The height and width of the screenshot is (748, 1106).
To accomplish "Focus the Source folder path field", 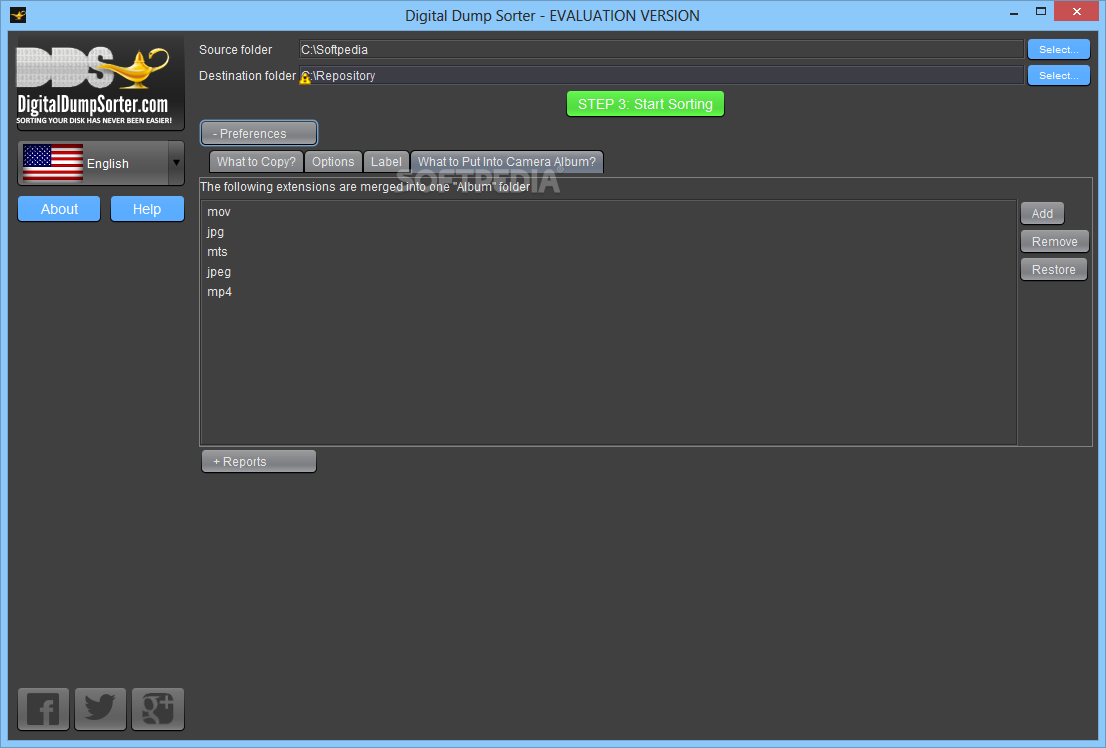I will tap(661, 49).
